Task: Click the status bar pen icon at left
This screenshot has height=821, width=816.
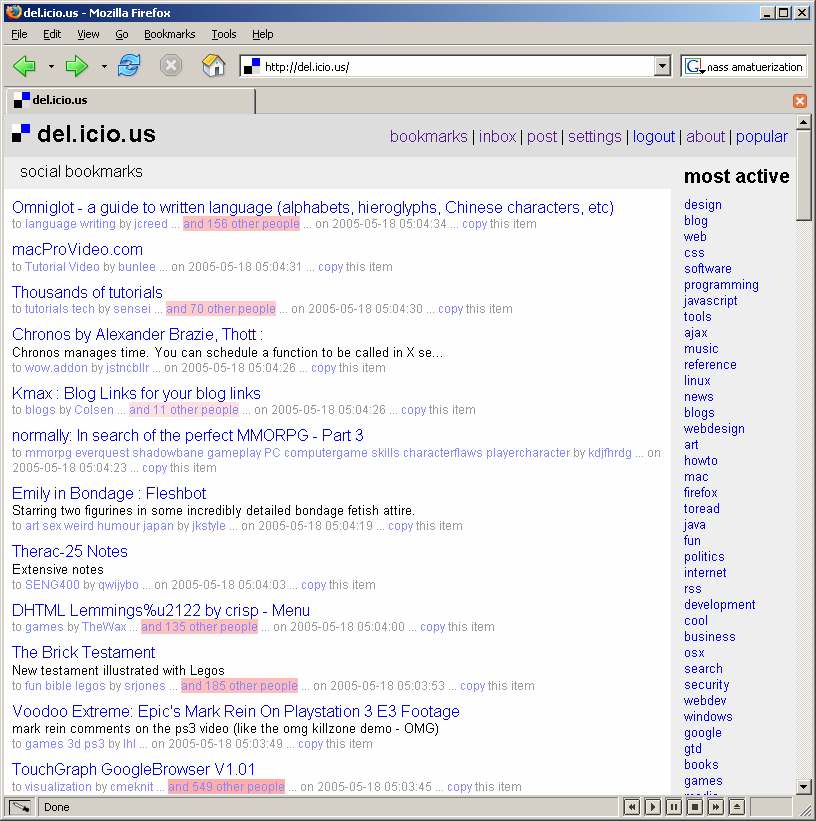Action: (x=20, y=807)
